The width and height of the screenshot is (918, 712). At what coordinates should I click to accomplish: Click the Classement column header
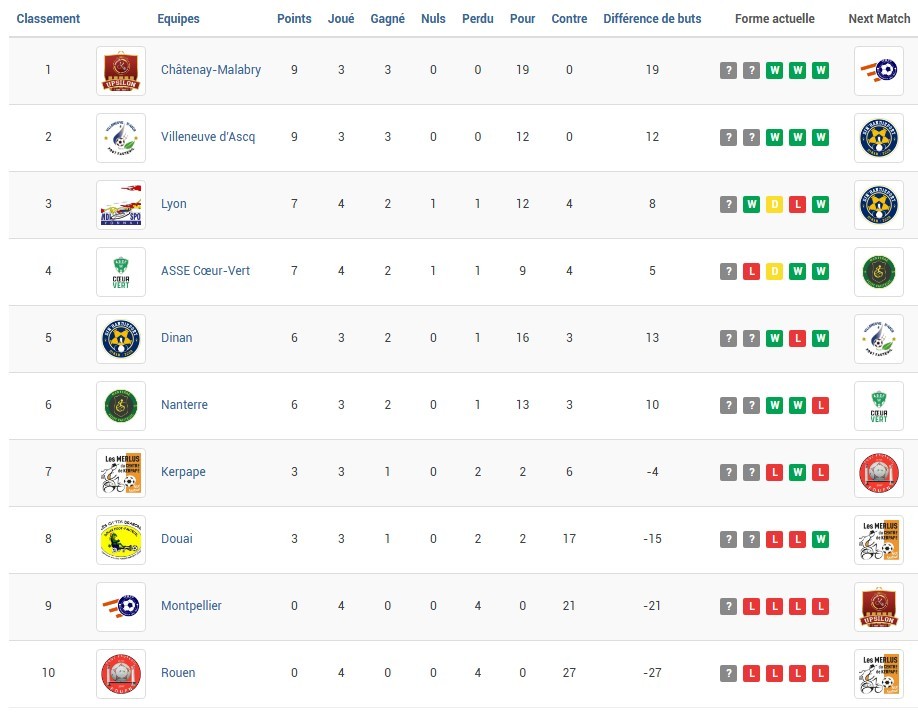pos(48,19)
